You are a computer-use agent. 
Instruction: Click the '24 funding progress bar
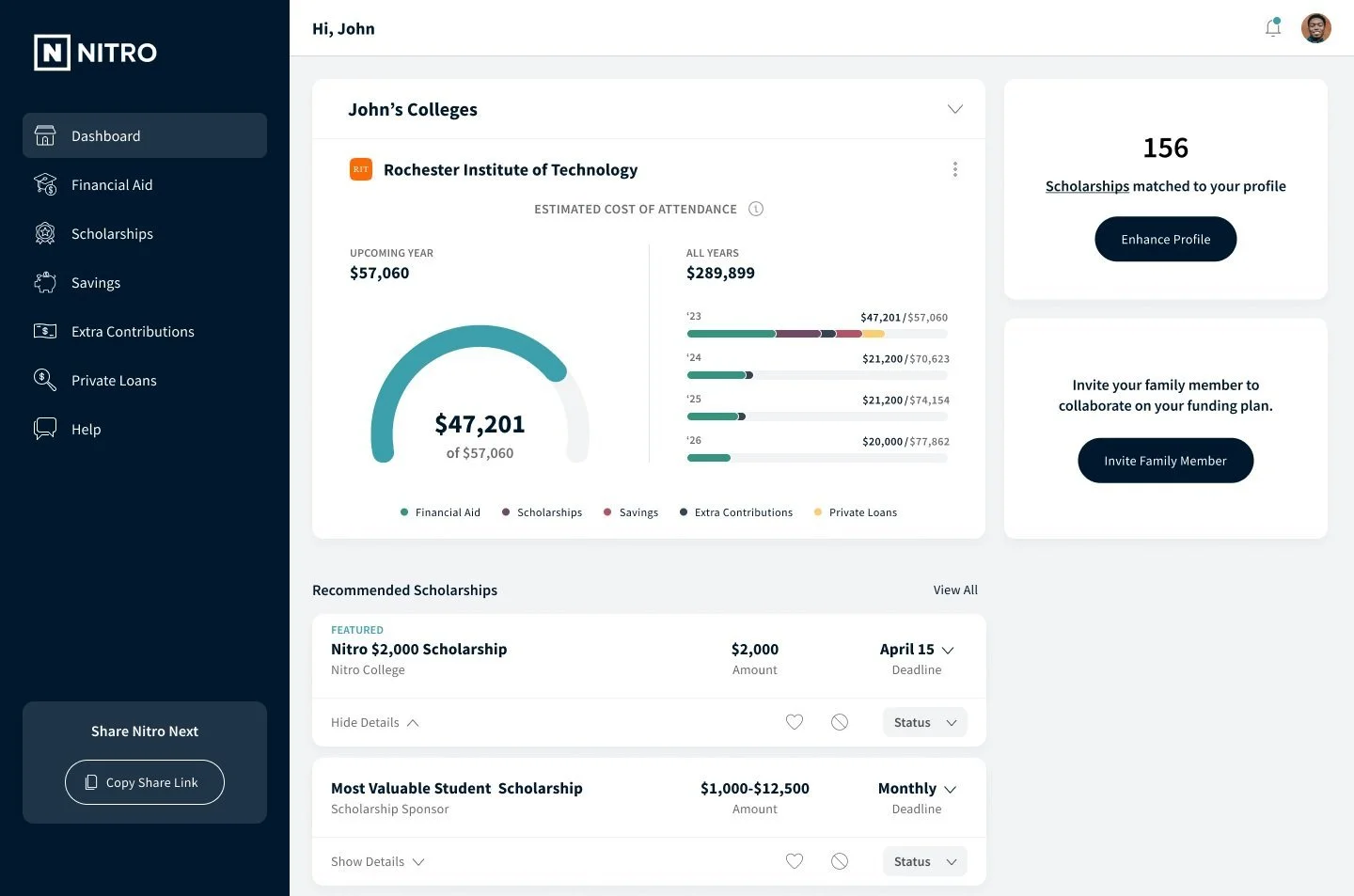817,375
